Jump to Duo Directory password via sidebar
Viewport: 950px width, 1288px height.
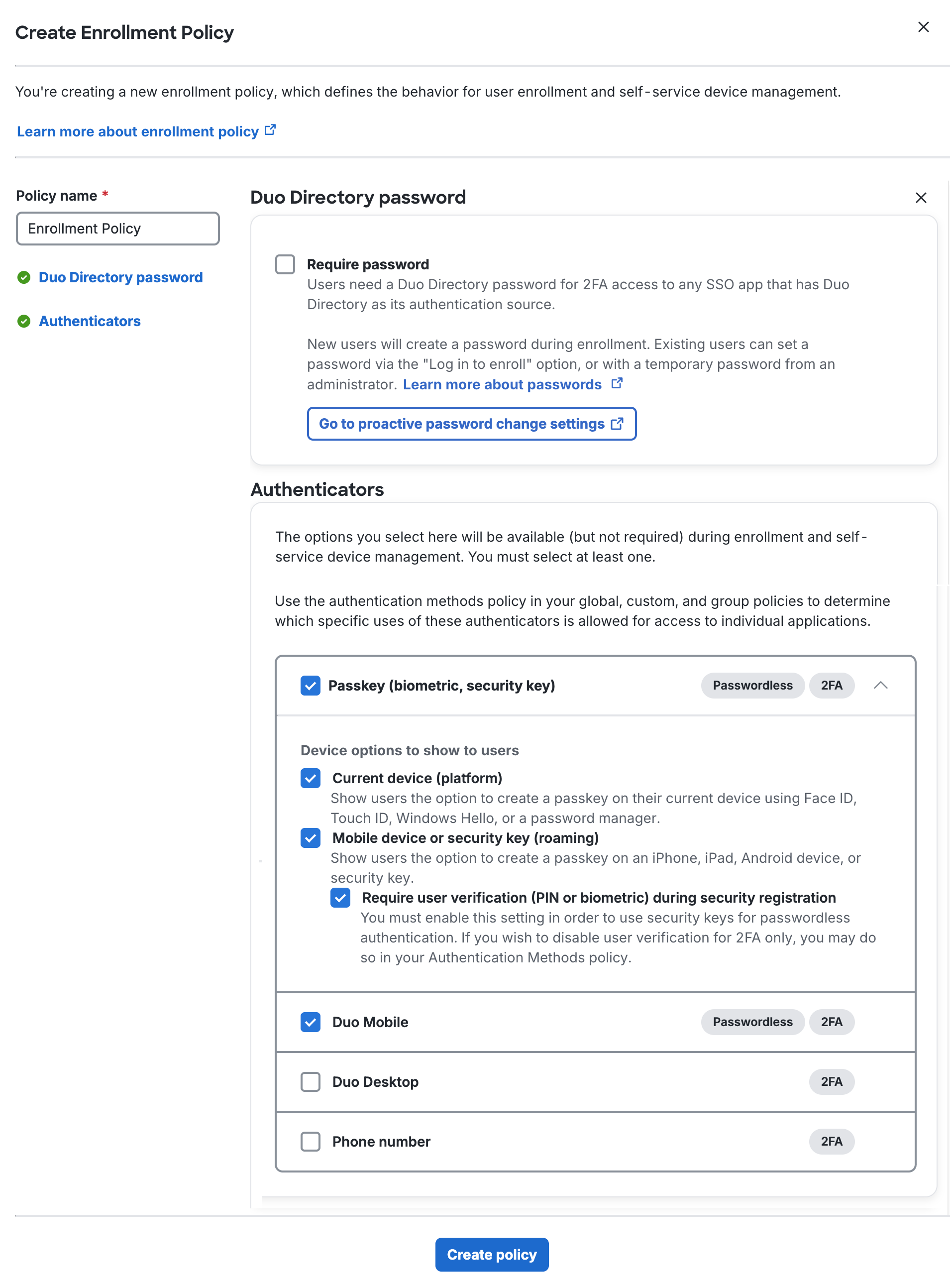[120, 277]
